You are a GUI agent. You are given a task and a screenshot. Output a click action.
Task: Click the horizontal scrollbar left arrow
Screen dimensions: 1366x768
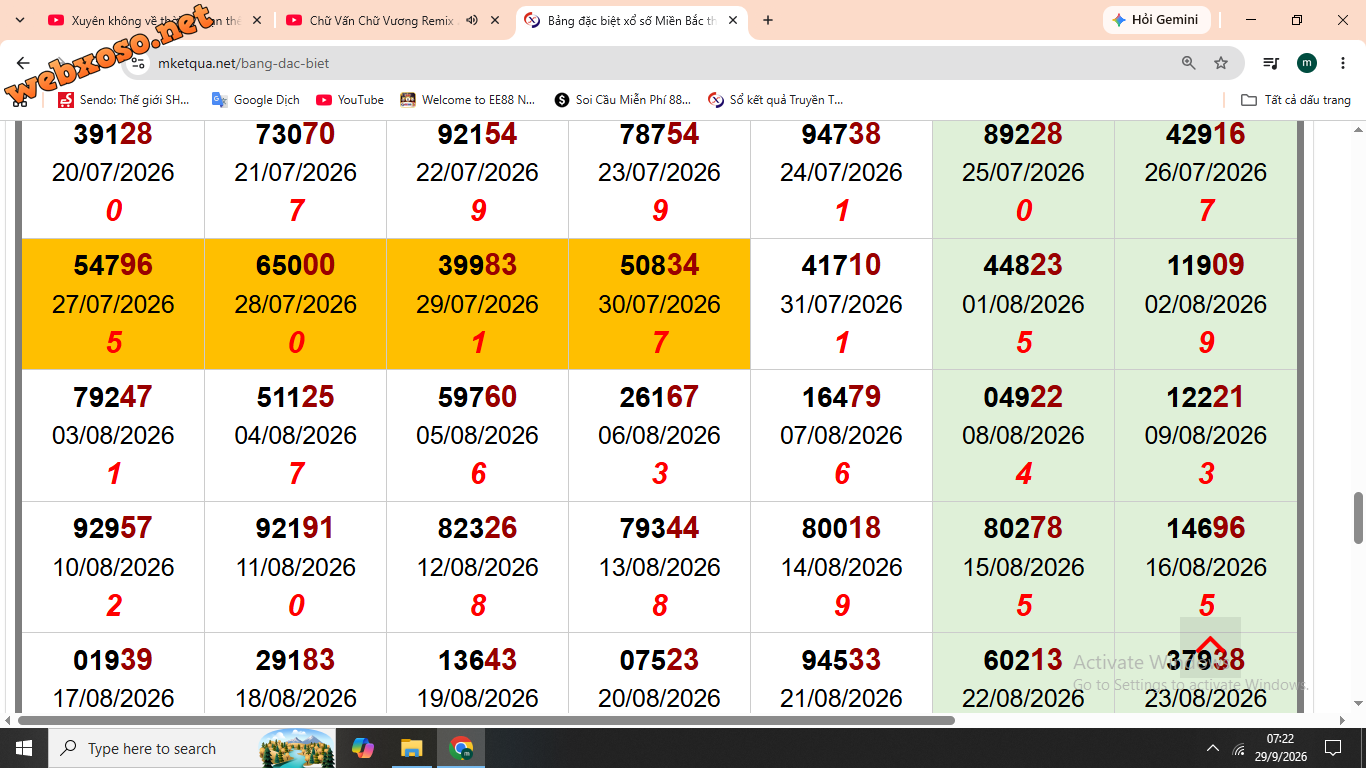click(x=8, y=720)
